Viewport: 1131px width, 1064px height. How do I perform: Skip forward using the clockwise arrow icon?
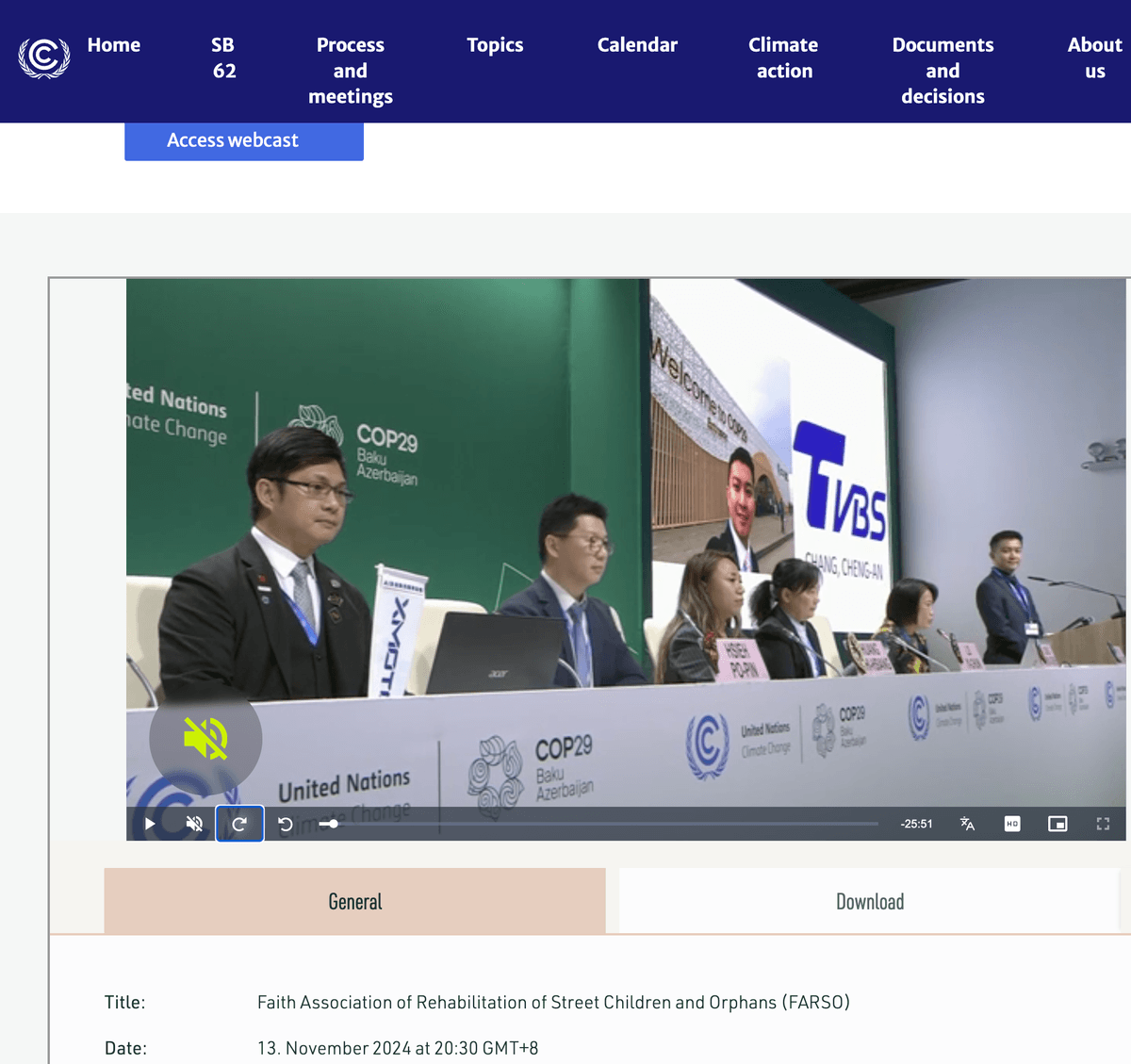(x=239, y=824)
